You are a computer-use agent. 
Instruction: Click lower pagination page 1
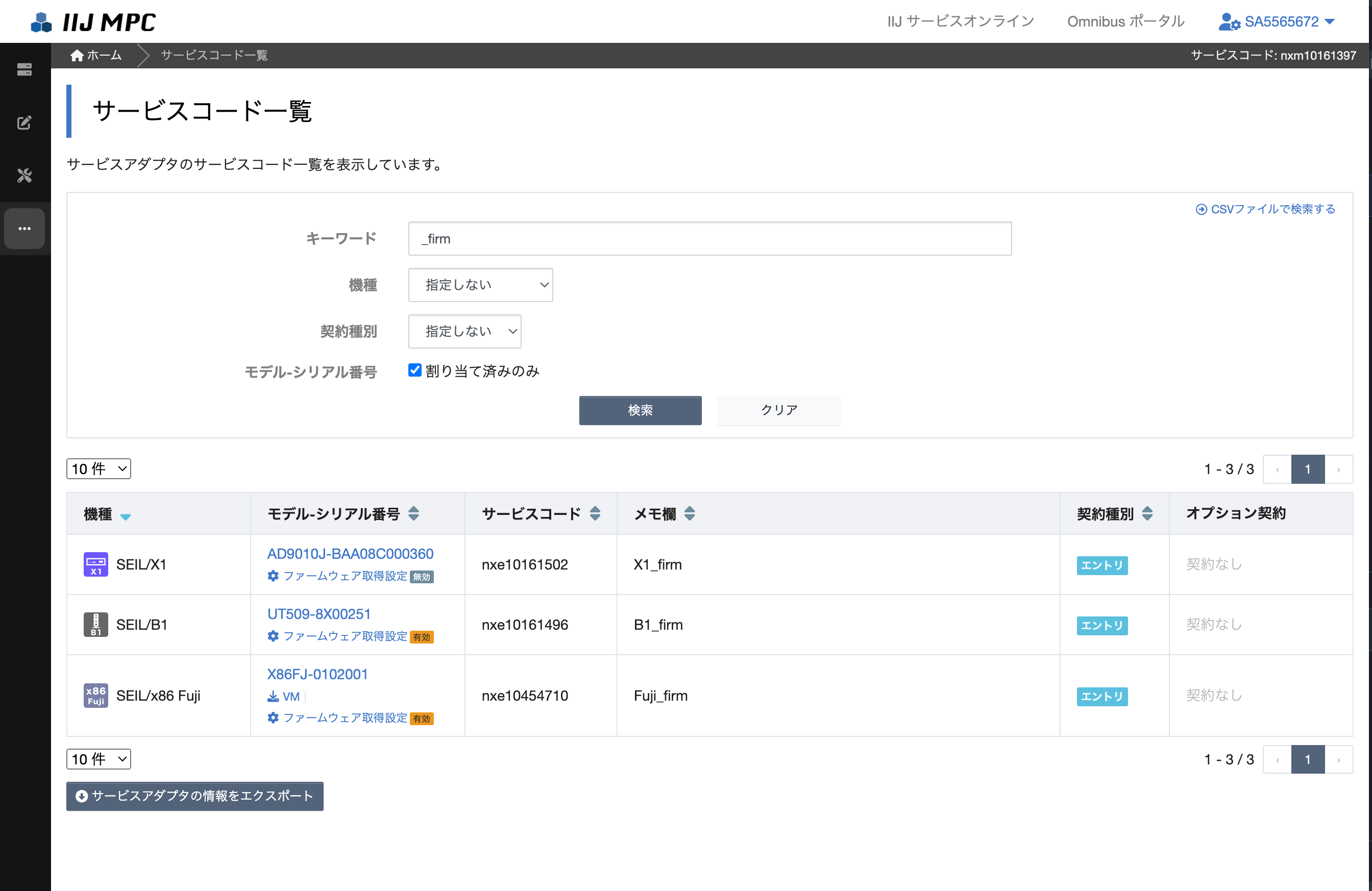1308,760
